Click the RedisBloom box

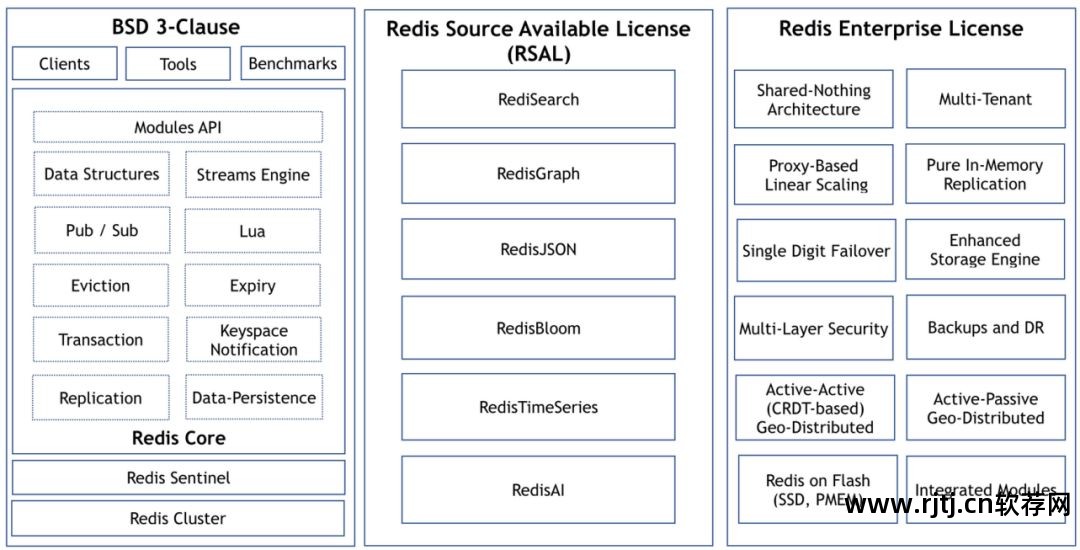[538, 328]
